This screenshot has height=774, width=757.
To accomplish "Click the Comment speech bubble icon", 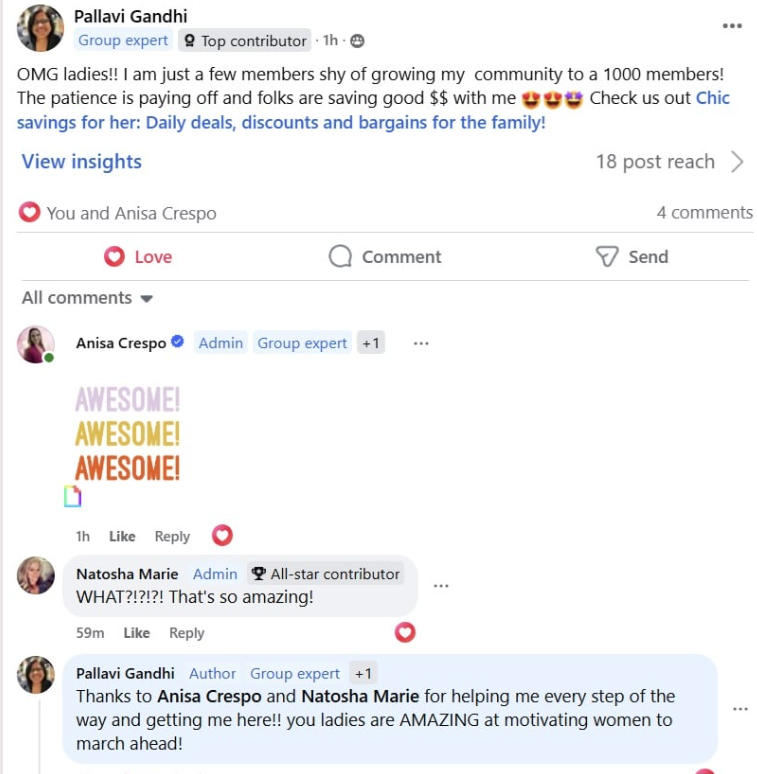I will [x=341, y=257].
